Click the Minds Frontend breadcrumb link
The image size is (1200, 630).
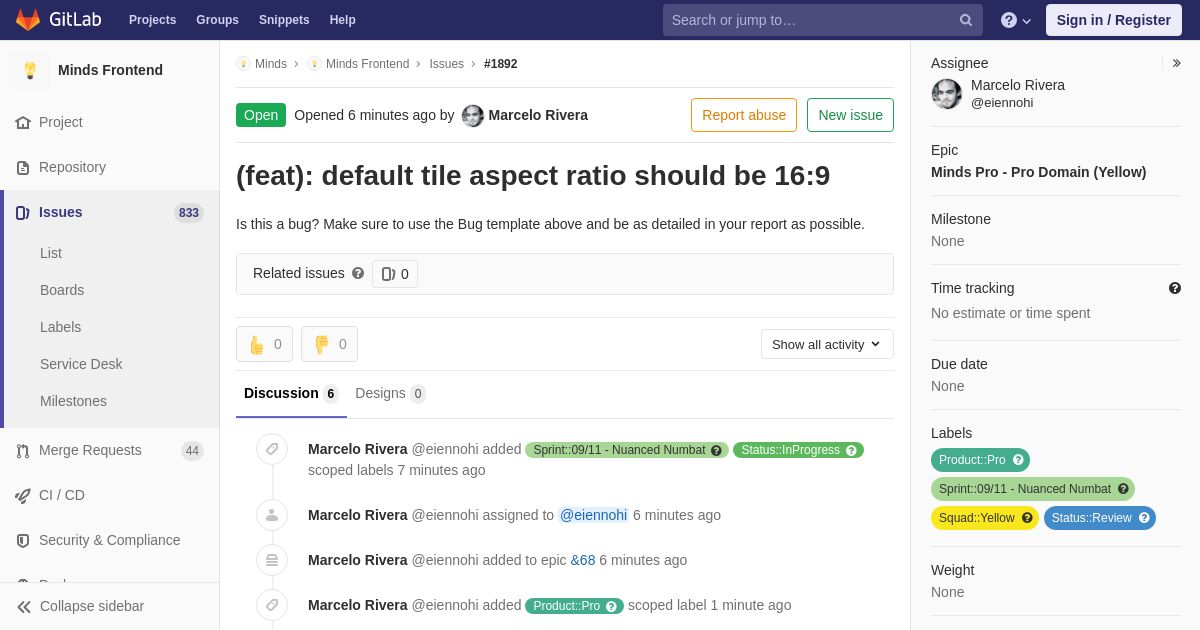point(367,64)
